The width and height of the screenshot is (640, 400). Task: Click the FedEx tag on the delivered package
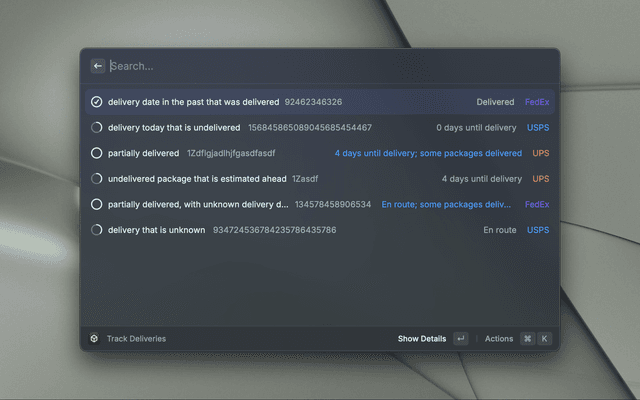click(x=537, y=102)
